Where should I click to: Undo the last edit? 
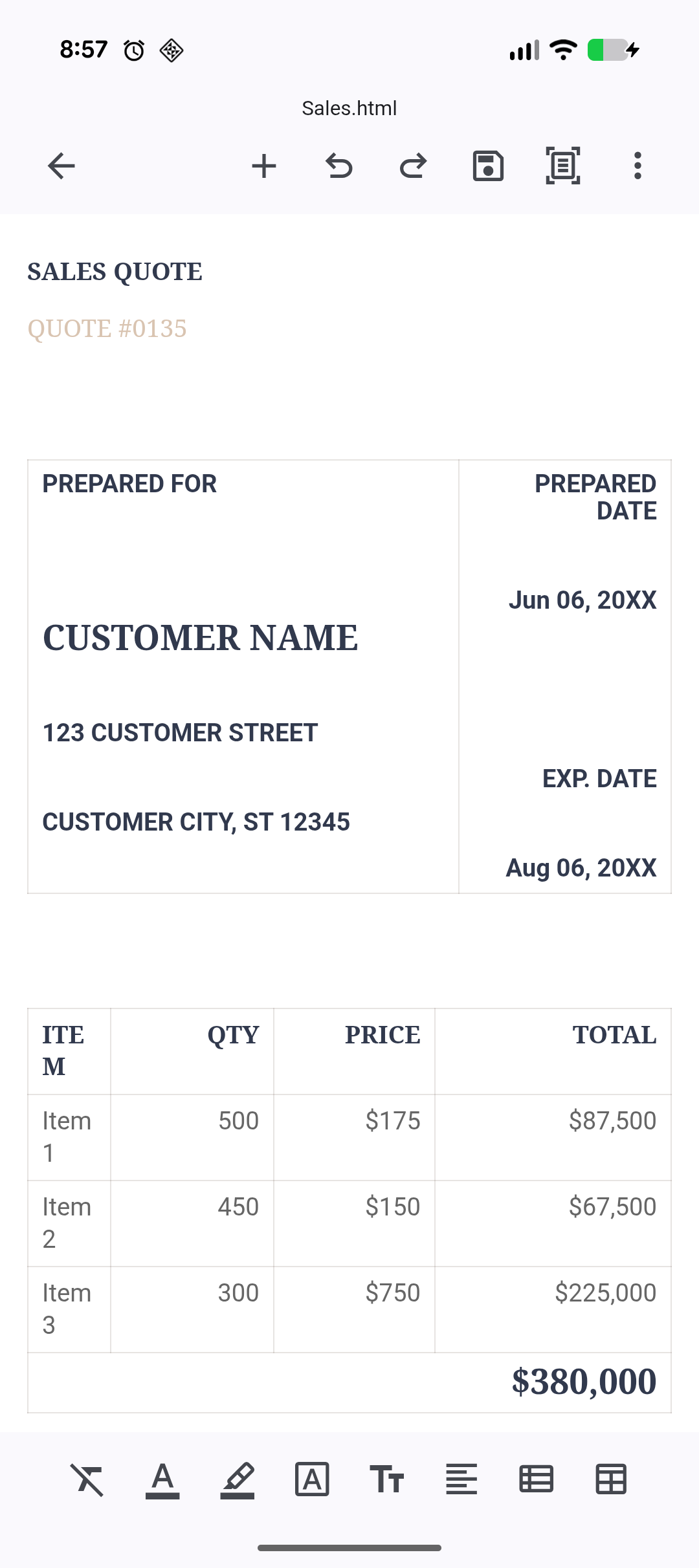click(x=338, y=166)
